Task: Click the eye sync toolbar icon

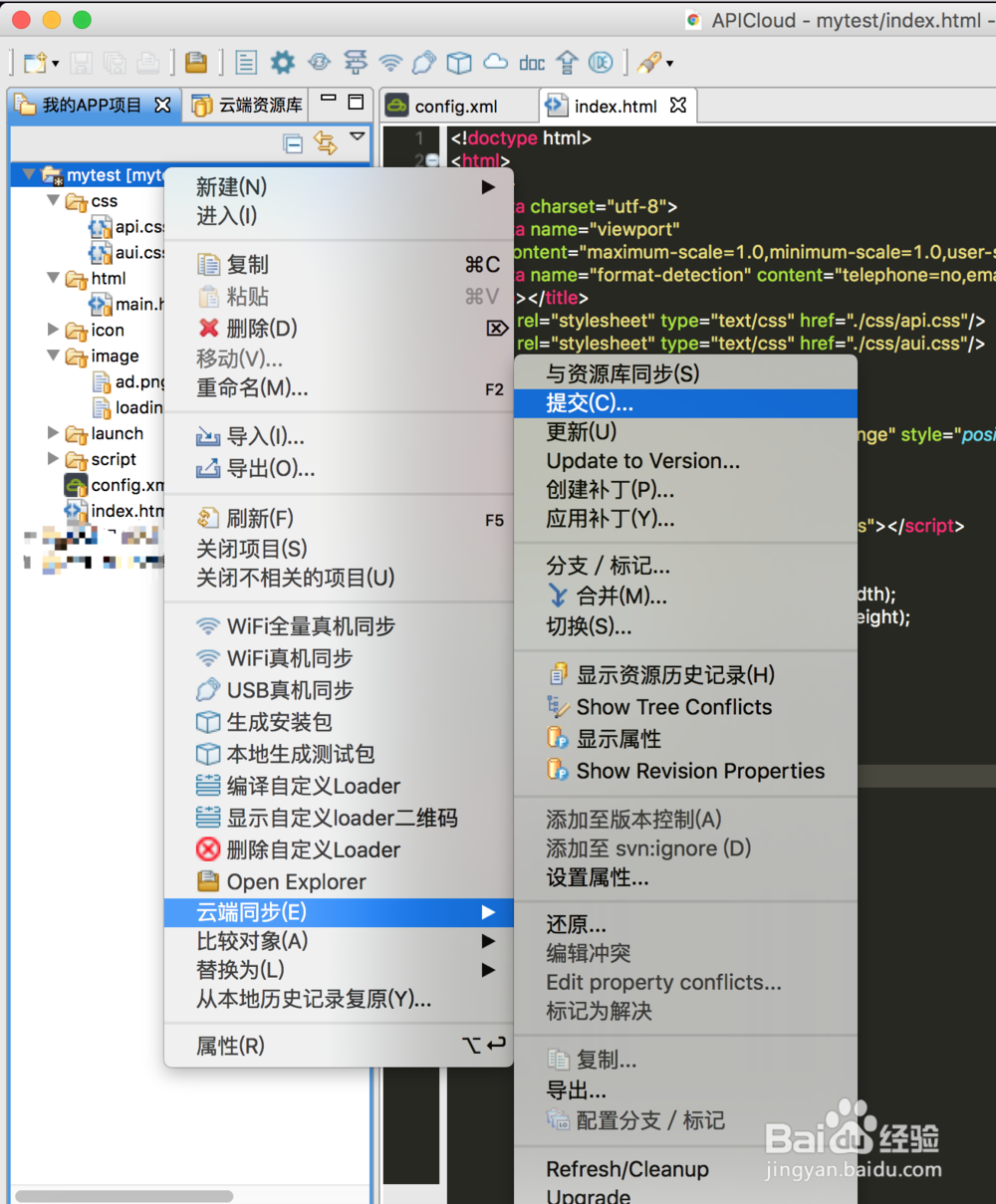Action: (319, 63)
